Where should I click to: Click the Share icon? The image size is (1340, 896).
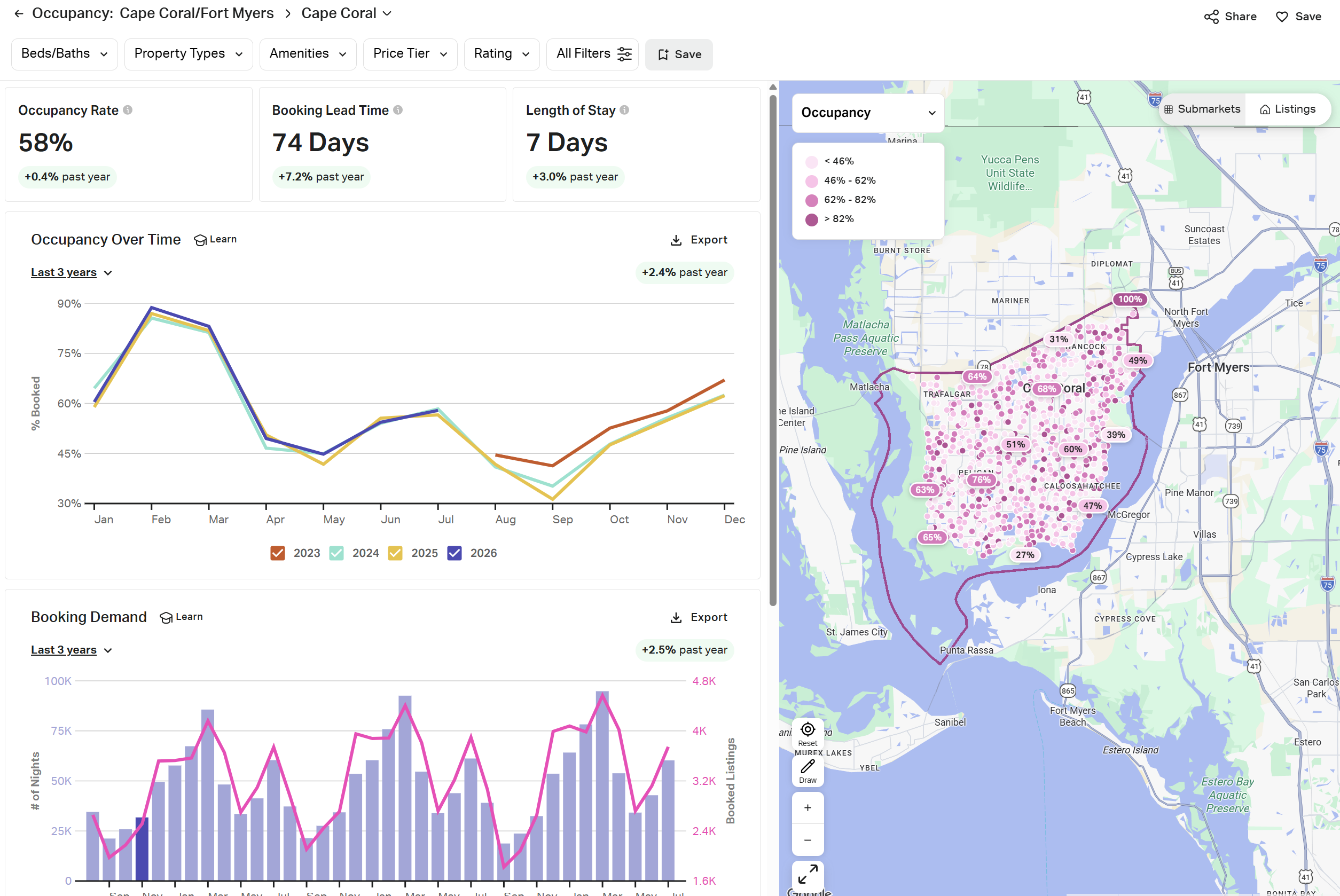pyautogui.click(x=1211, y=17)
